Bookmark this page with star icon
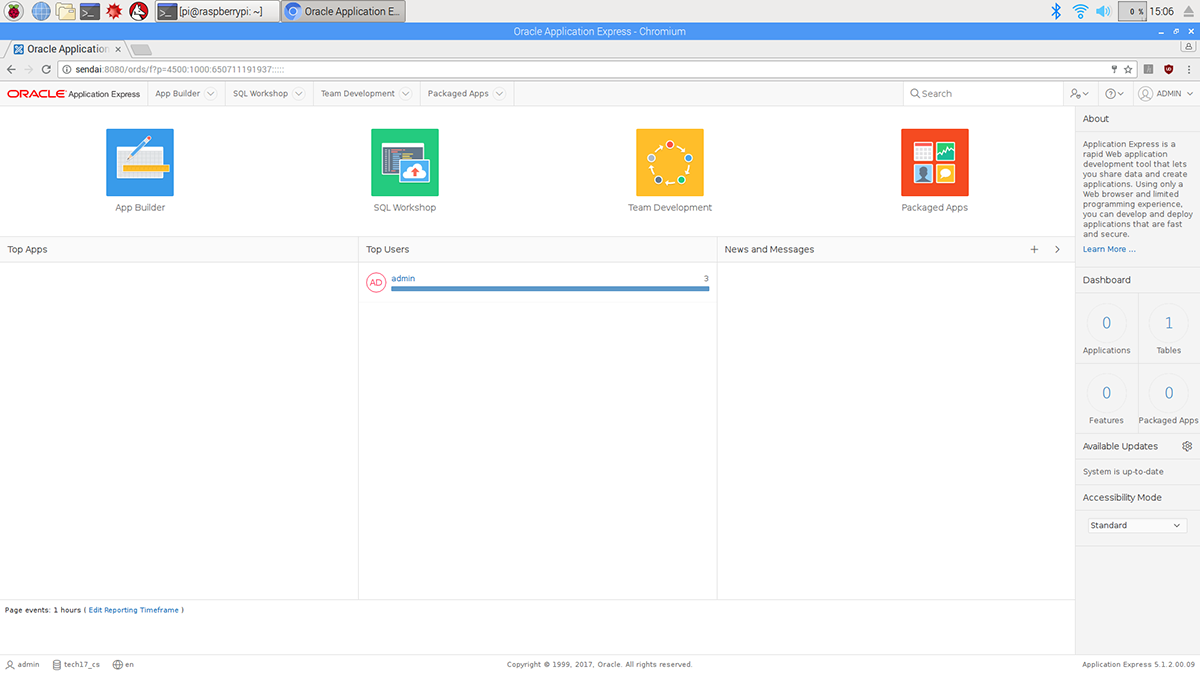 click(1129, 69)
